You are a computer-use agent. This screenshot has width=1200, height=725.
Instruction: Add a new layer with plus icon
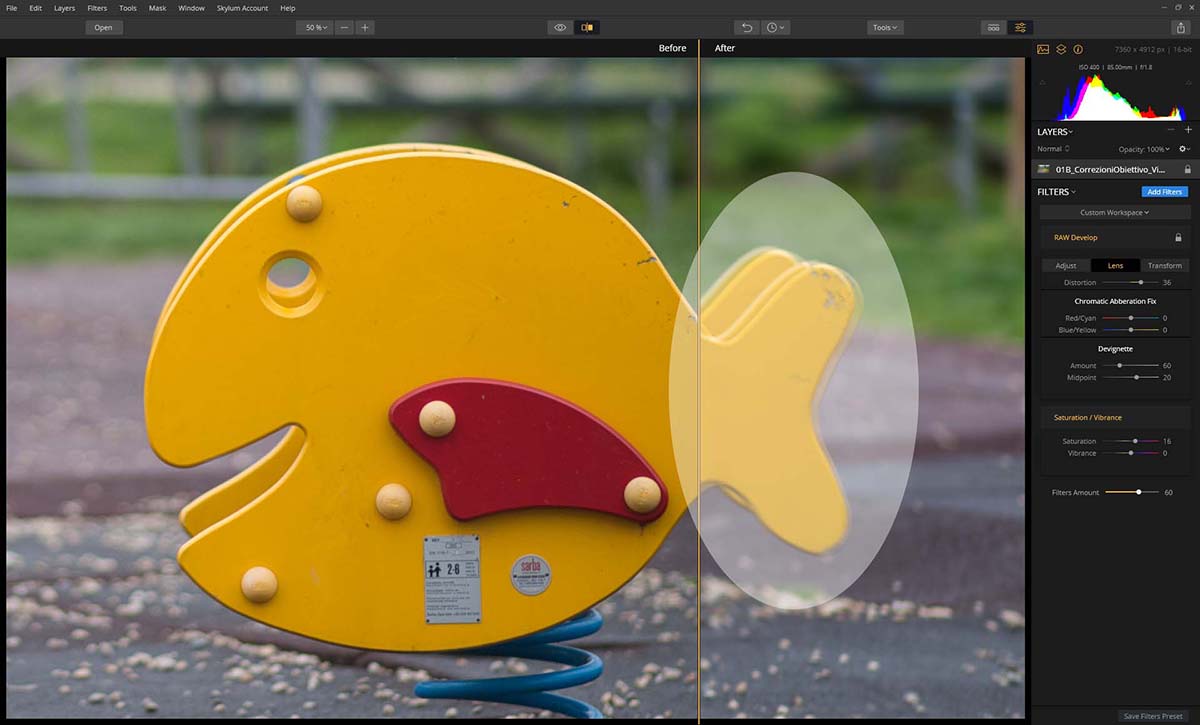pos(1188,130)
